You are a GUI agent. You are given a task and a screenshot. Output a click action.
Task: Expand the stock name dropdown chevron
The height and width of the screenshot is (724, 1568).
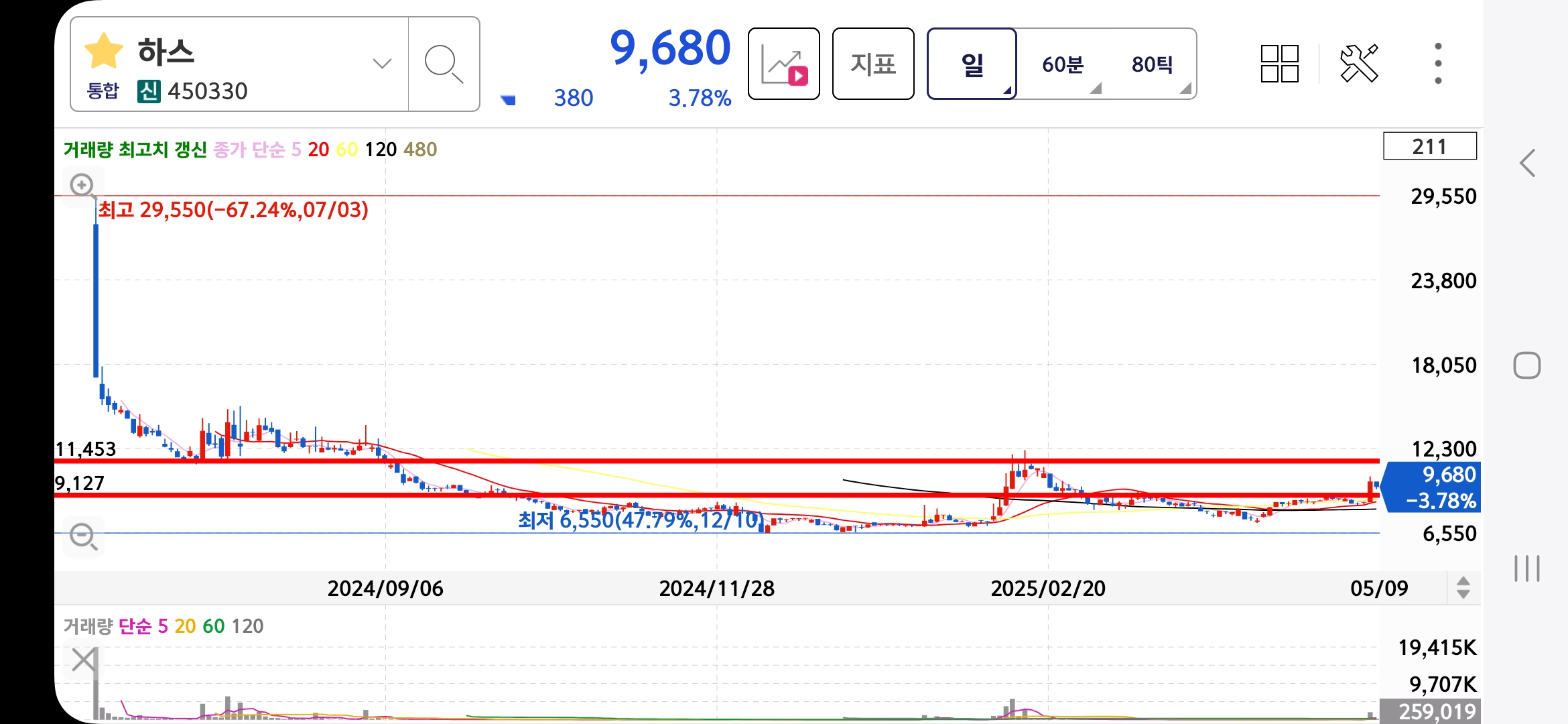(x=382, y=64)
